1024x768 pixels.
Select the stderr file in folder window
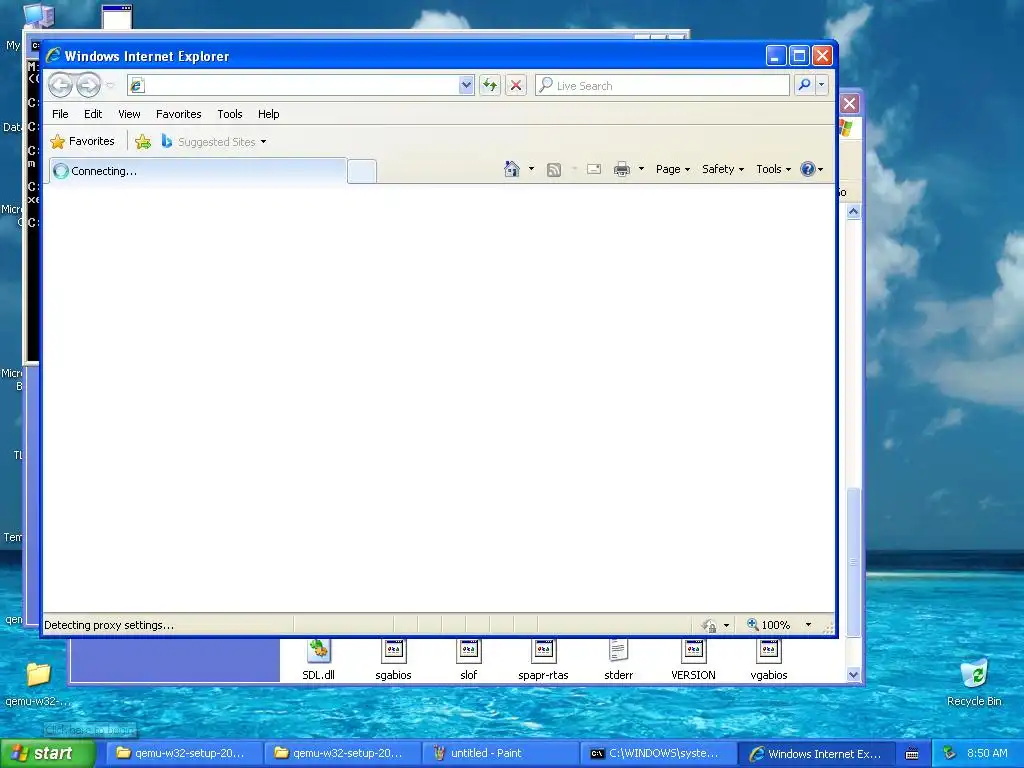pyautogui.click(x=618, y=660)
